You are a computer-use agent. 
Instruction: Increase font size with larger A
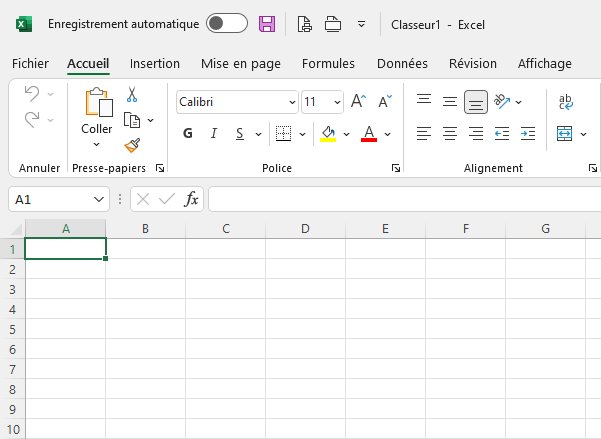[358, 101]
